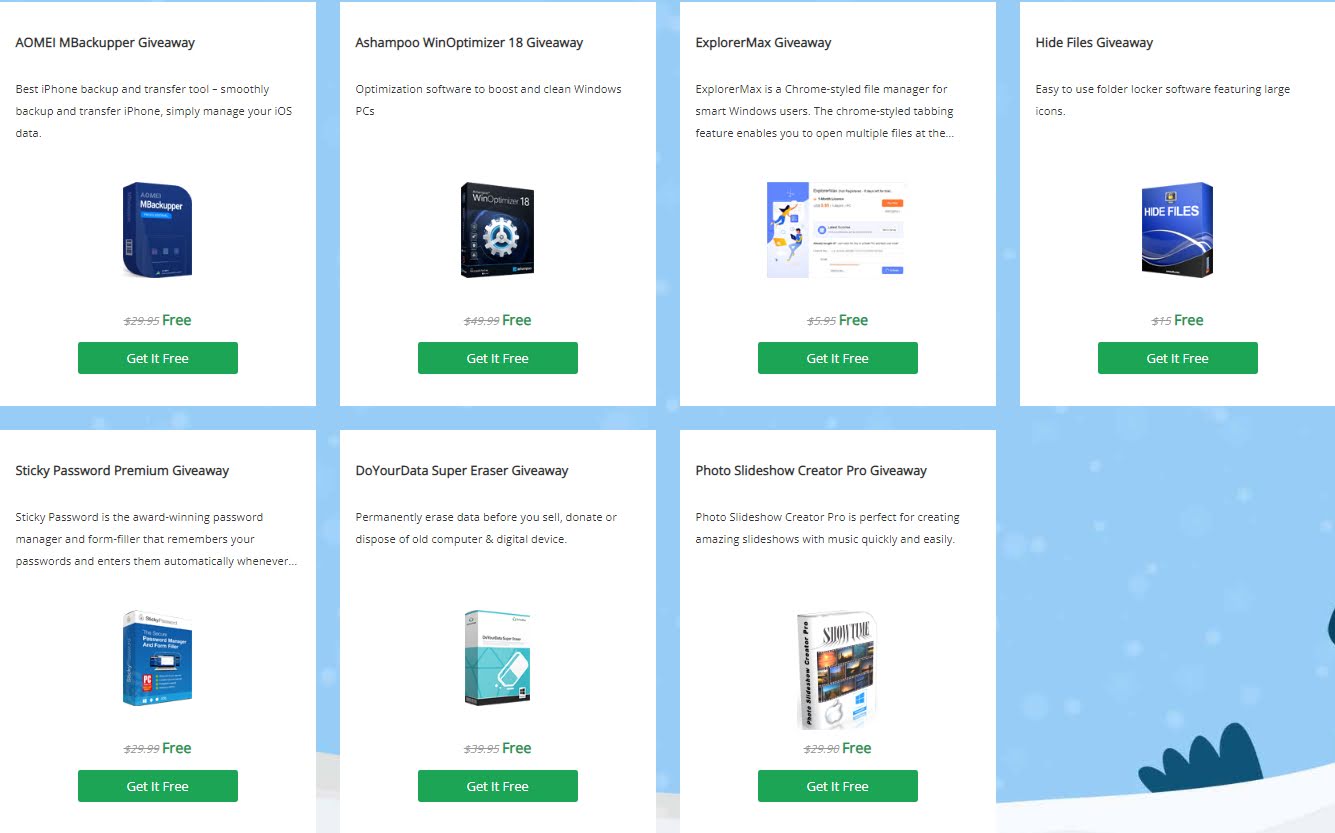Open the ExplorerMax screenshot image
Viewport: 1335px width, 833px height.
pos(837,230)
